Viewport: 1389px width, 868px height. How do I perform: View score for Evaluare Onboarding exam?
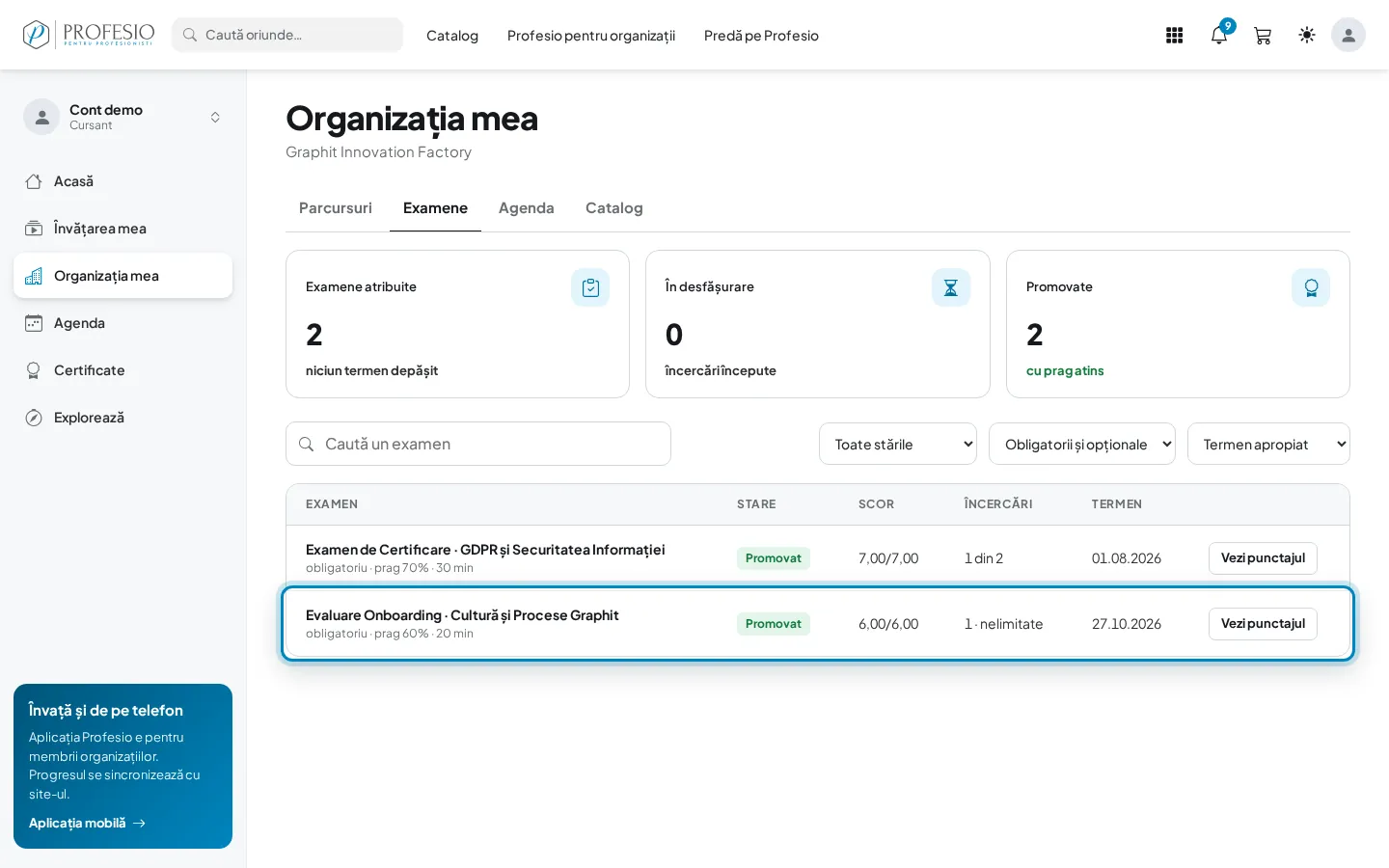[x=1263, y=624]
